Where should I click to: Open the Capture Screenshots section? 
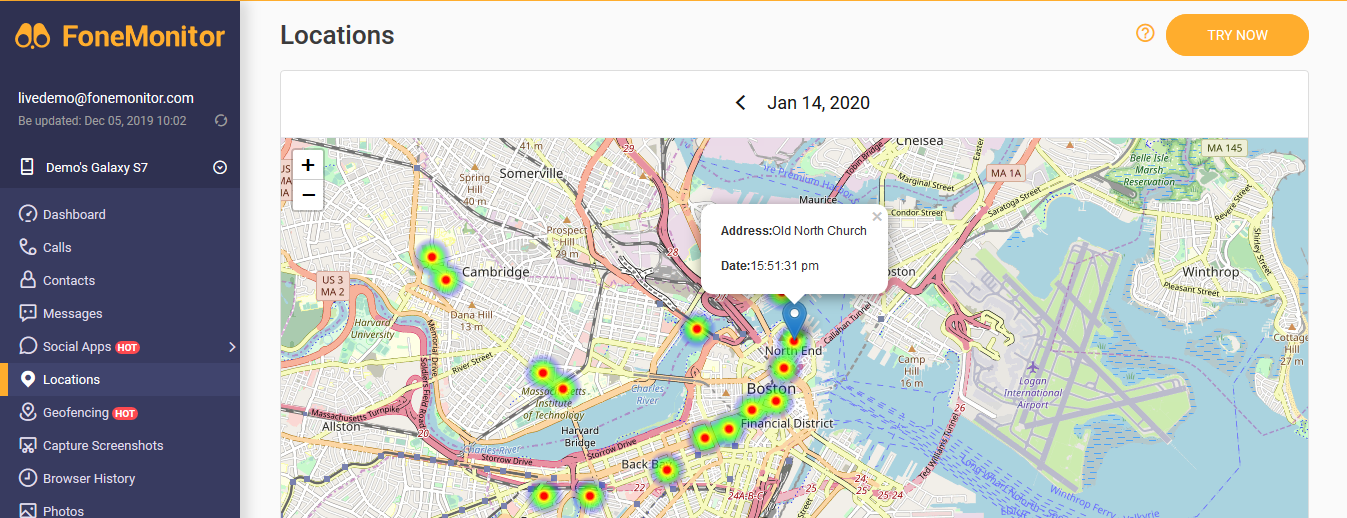(120, 445)
